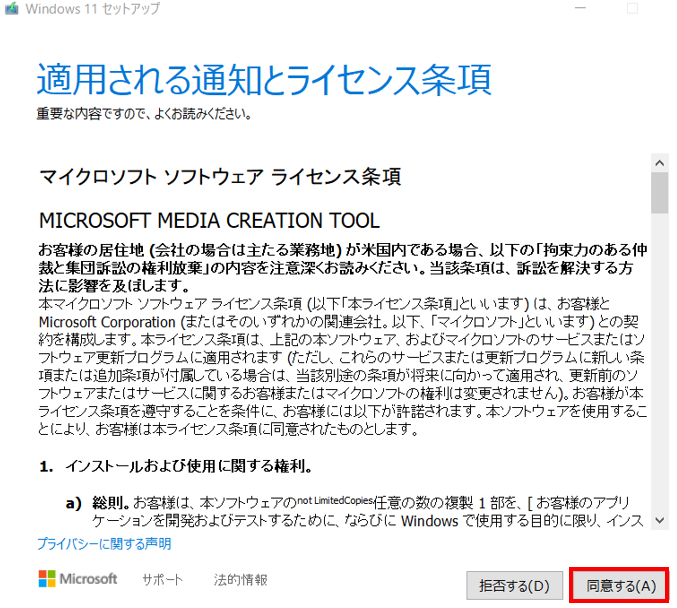This screenshot has height=608, width=677.
Task: Click the license scrollbar down arrow
Action: 659,520
